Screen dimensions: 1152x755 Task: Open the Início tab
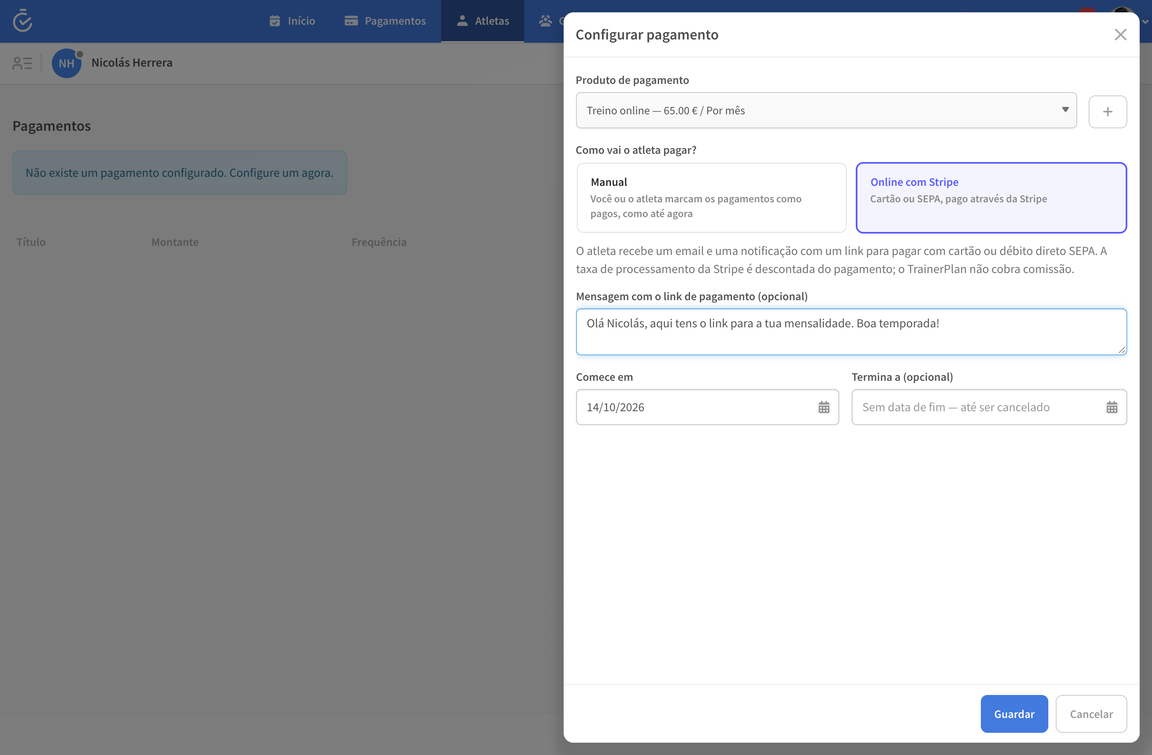(292, 21)
